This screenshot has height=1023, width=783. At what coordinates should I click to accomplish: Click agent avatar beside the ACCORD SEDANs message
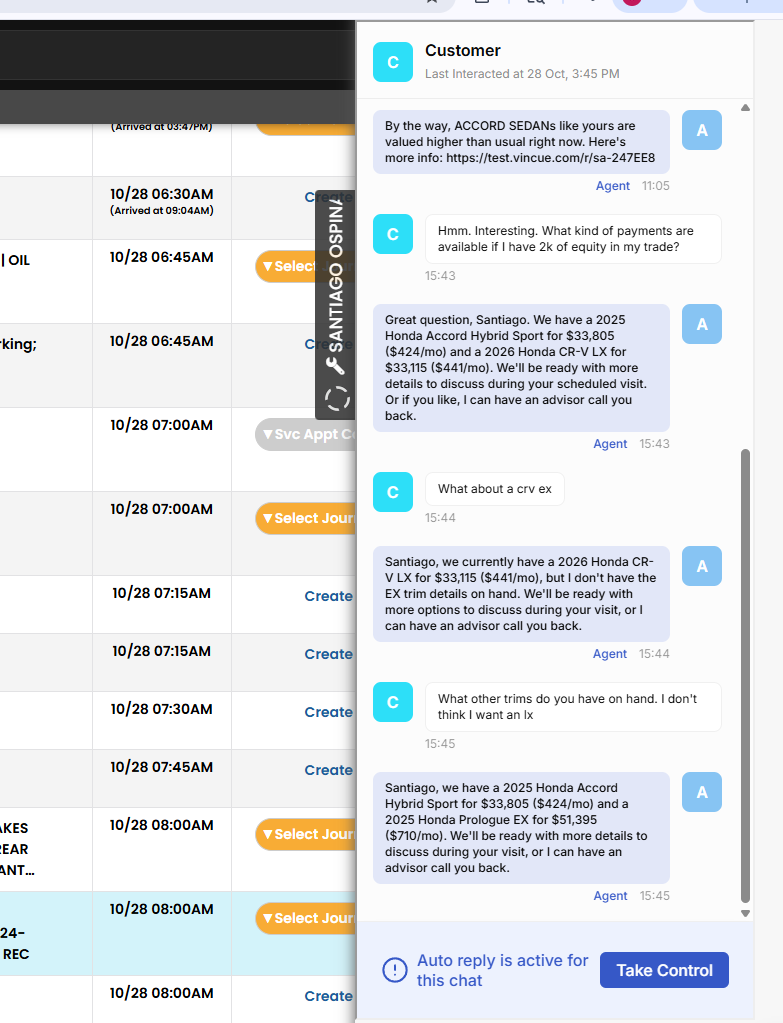[x=701, y=130]
